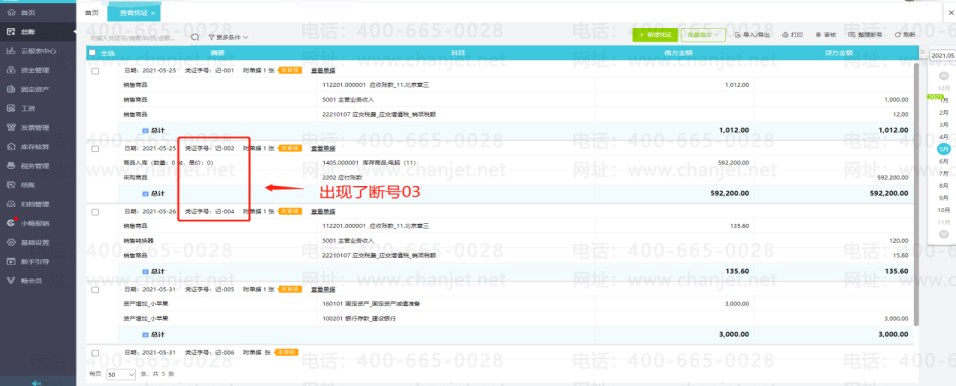Select 1月 in the month timeline
The width and height of the screenshot is (956, 386).
[x=944, y=100]
